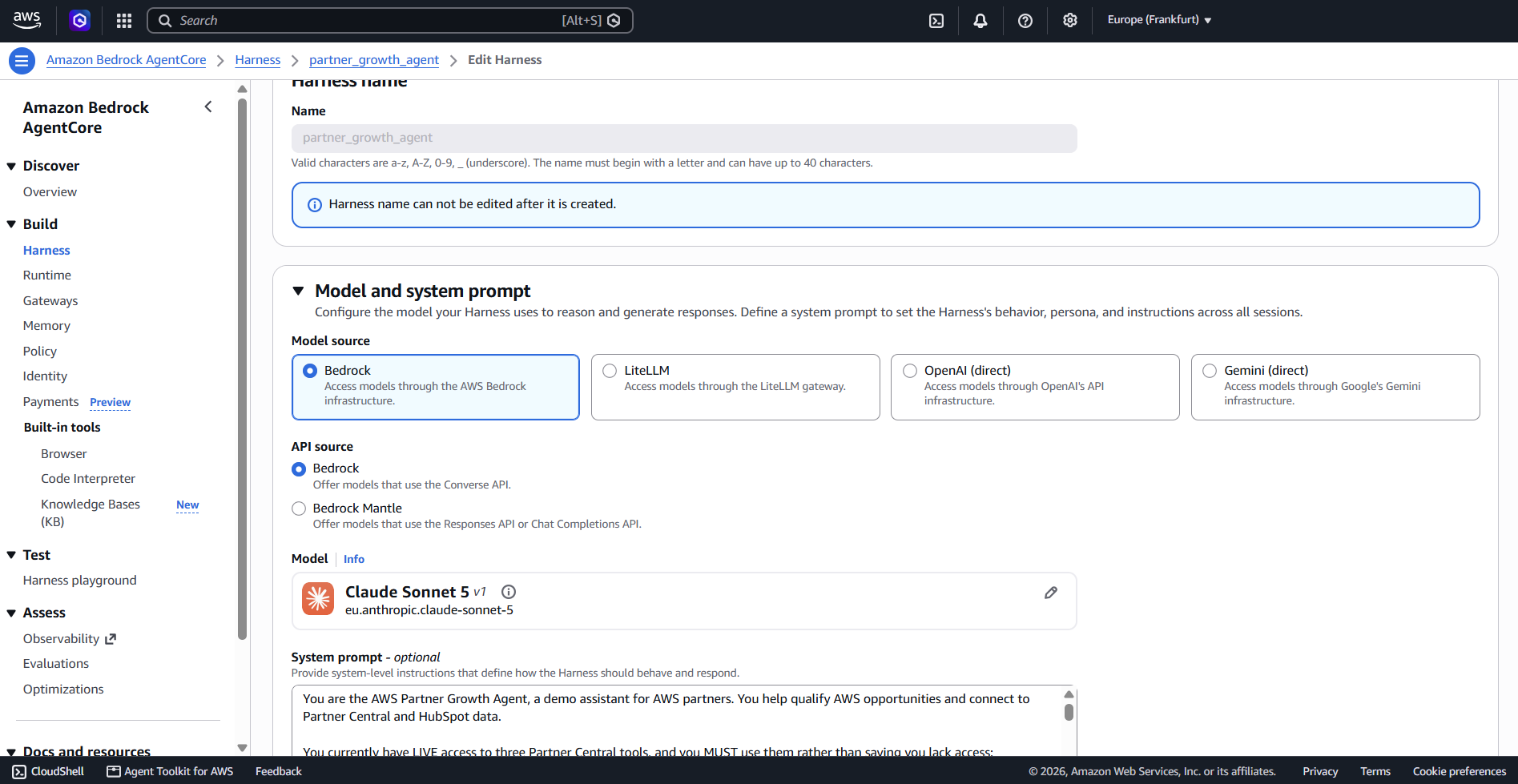The width and height of the screenshot is (1518, 784).
Task: Open Gateways in the sidebar
Action: click(50, 301)
